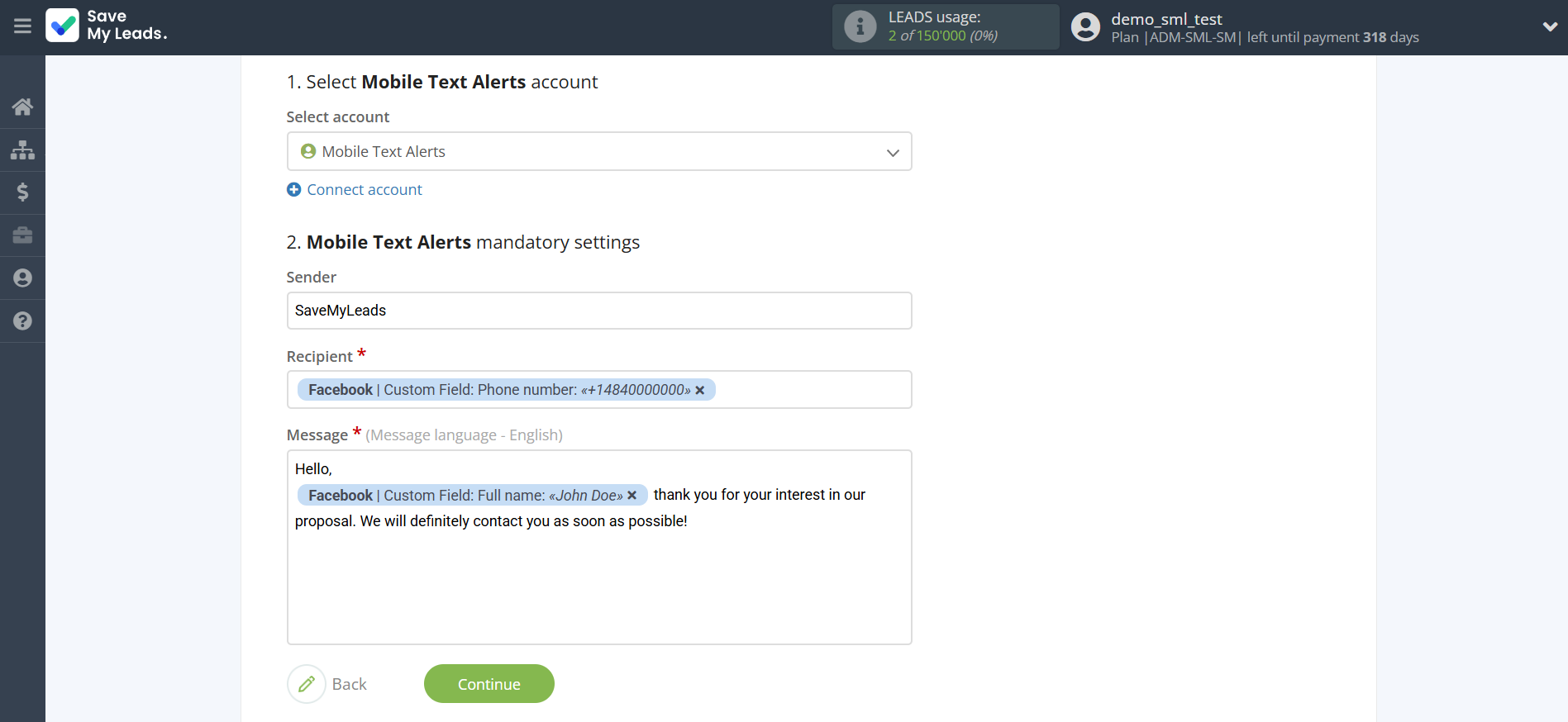Click the Recipient field empty area
This screenshot has width=1568, height=722.
pyautogui.click(x=813, y=390)
